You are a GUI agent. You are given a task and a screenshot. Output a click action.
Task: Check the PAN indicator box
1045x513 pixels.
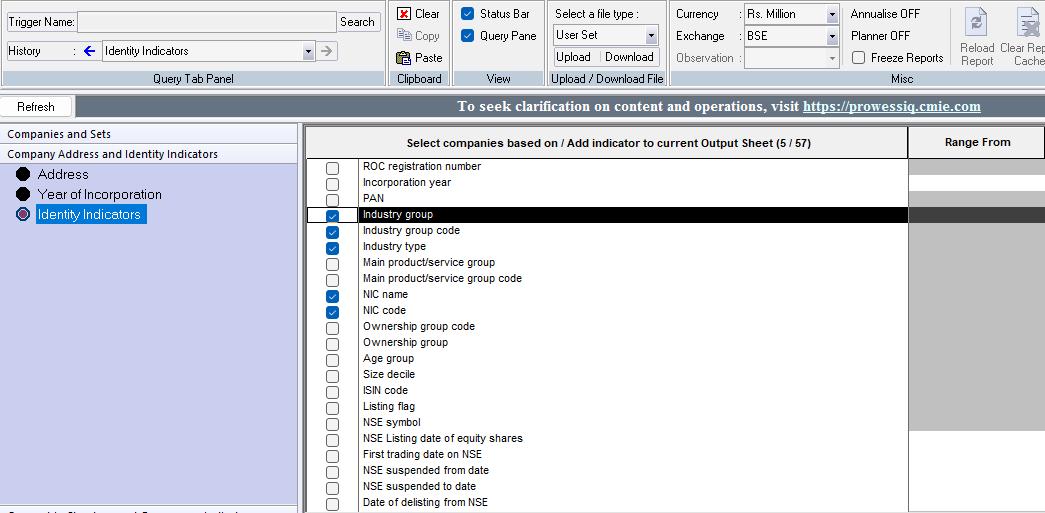coord(333,200)
